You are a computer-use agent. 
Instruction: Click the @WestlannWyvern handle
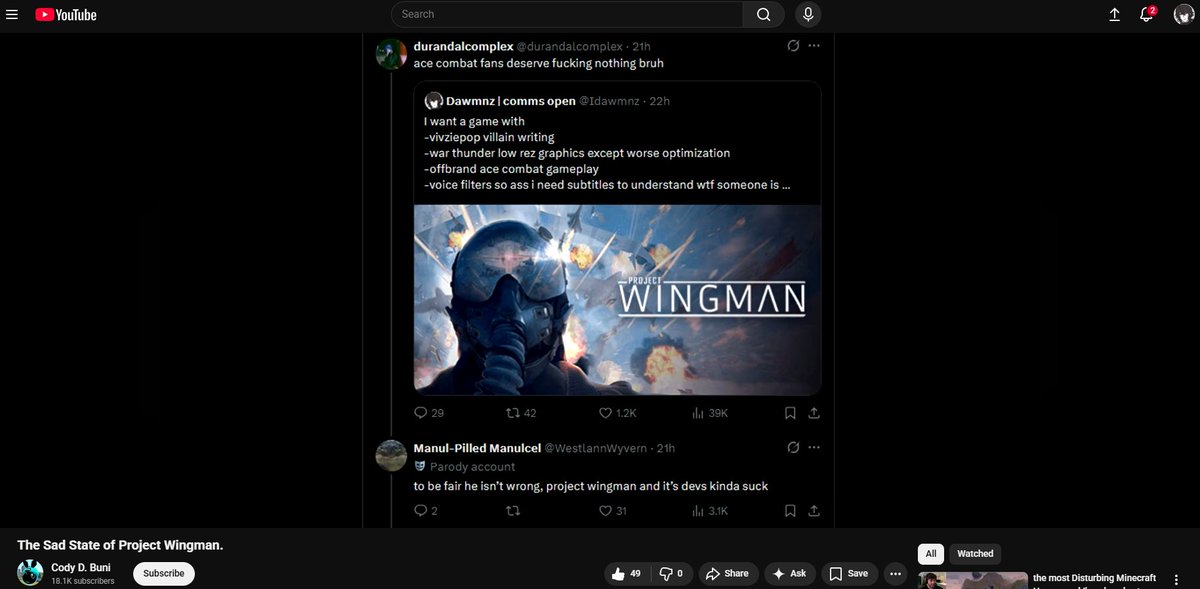[598, 447]
